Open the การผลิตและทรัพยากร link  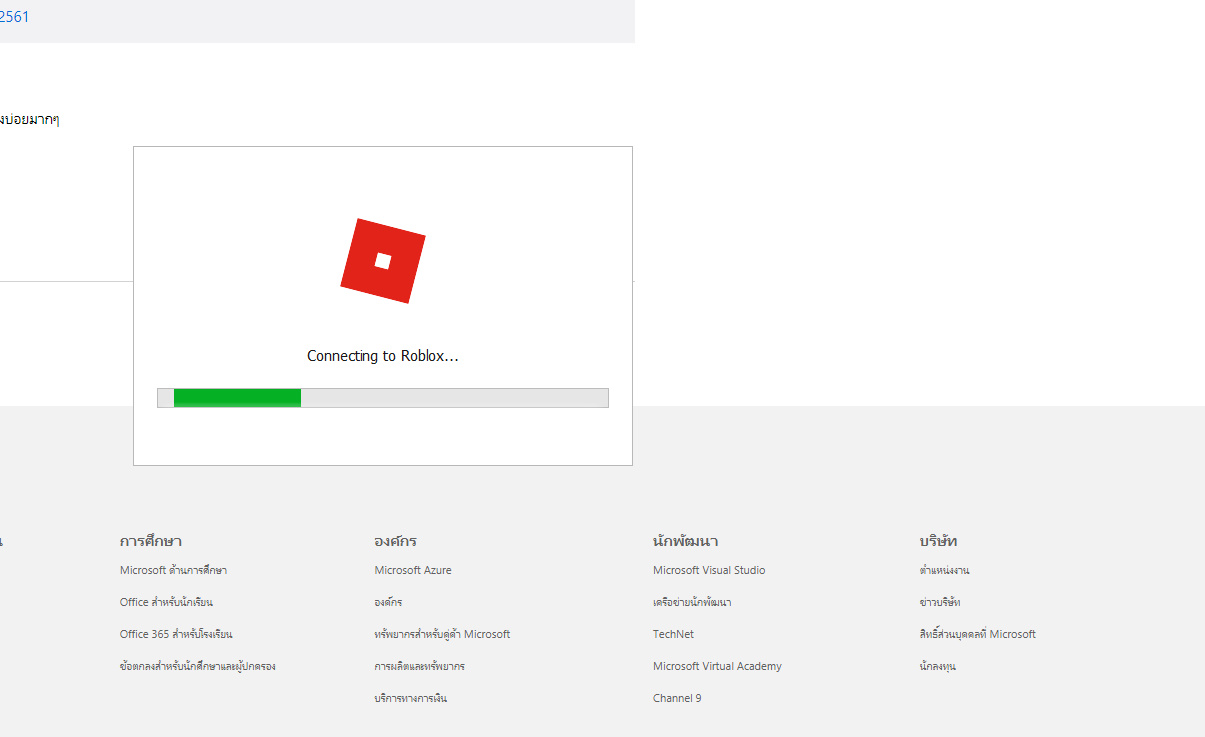point(419,666)
